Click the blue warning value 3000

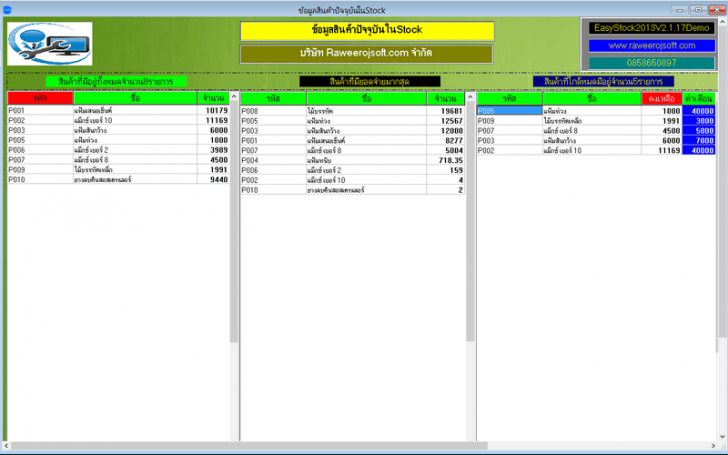[x=699, y=121]
